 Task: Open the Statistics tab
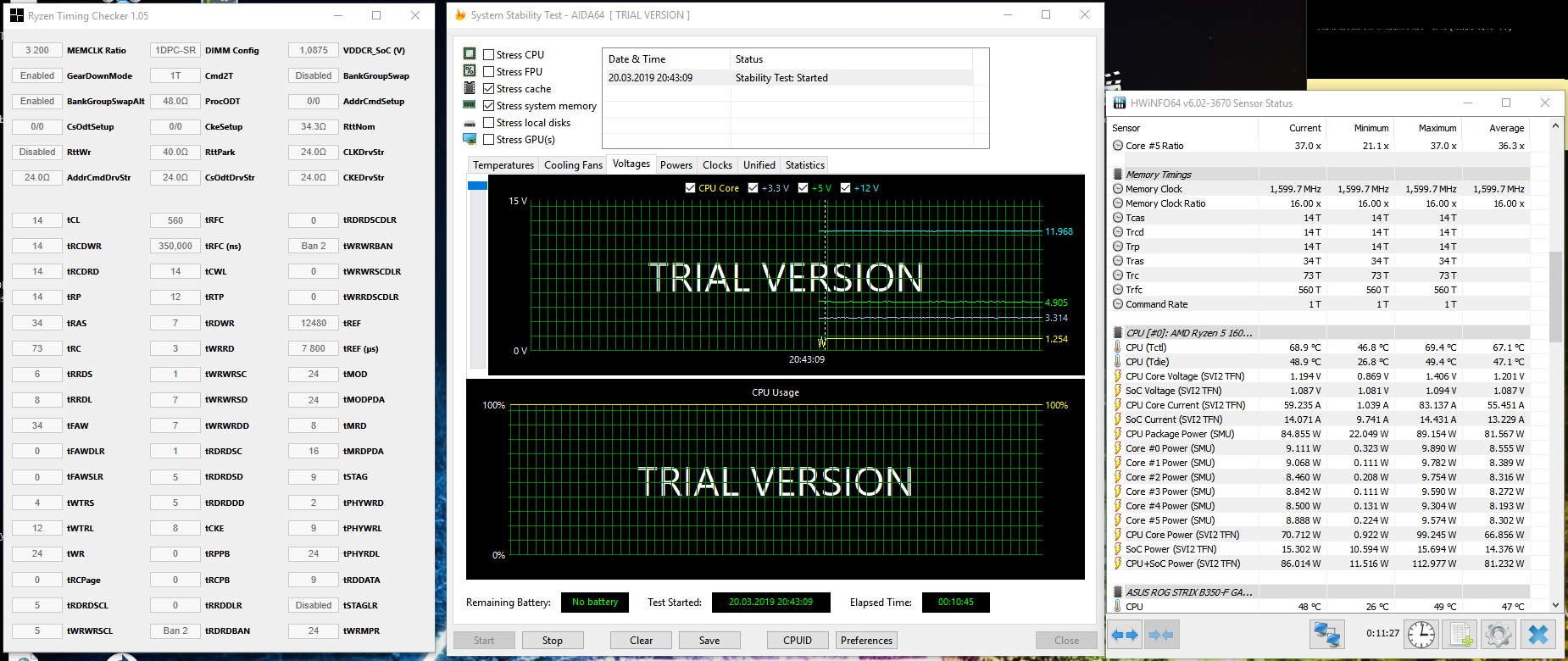804,165
